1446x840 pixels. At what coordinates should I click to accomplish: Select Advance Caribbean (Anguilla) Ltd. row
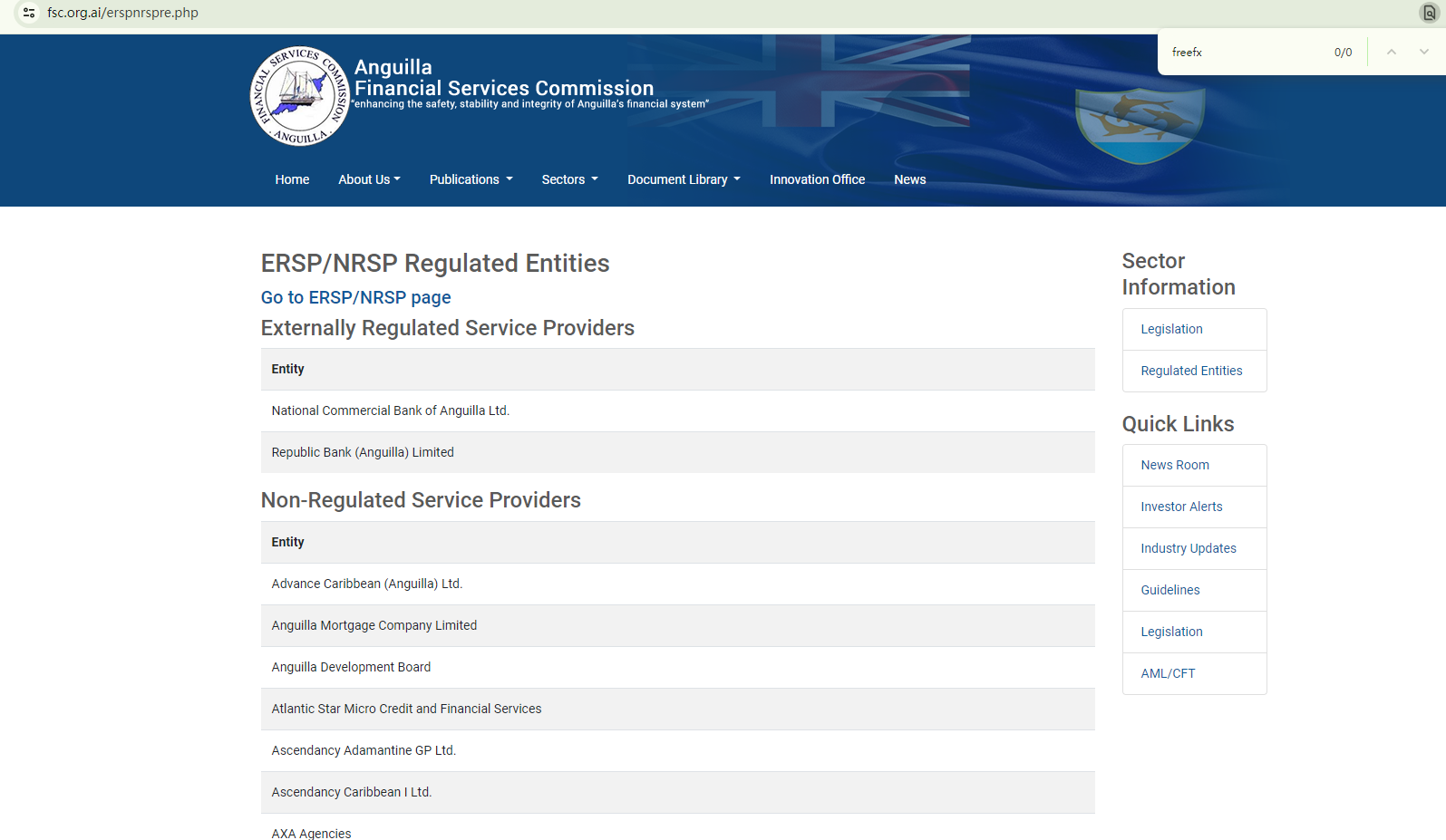(677, 584)
